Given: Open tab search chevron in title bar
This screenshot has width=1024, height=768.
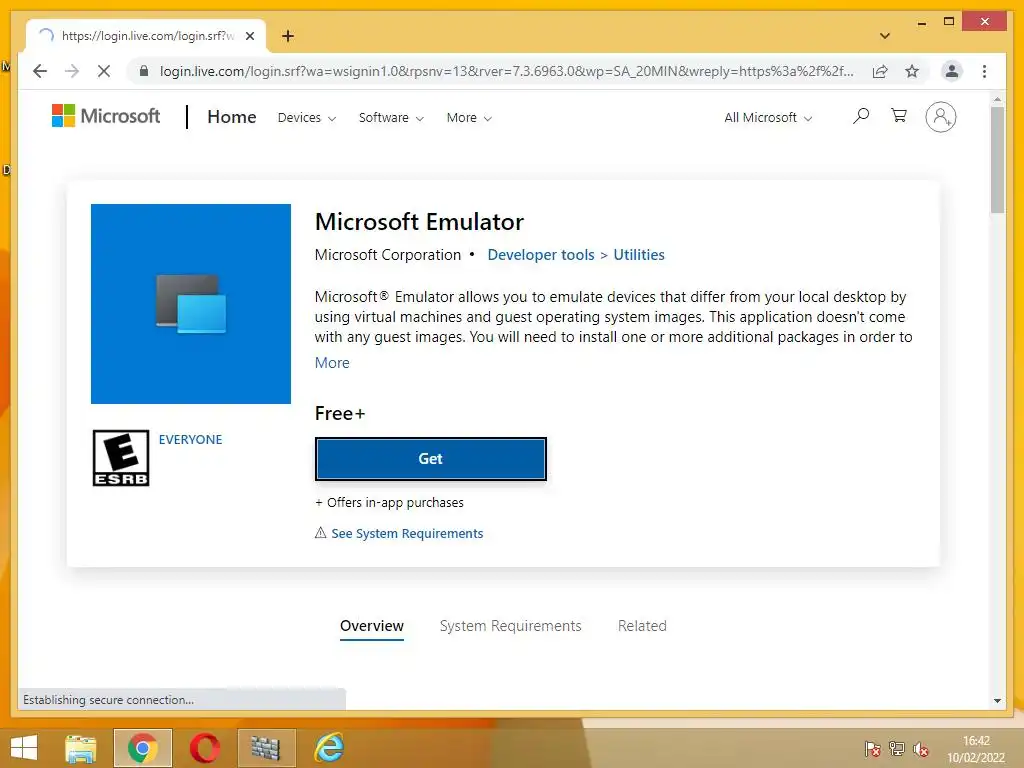Looking at the screenshot, I should click(885, 36).
